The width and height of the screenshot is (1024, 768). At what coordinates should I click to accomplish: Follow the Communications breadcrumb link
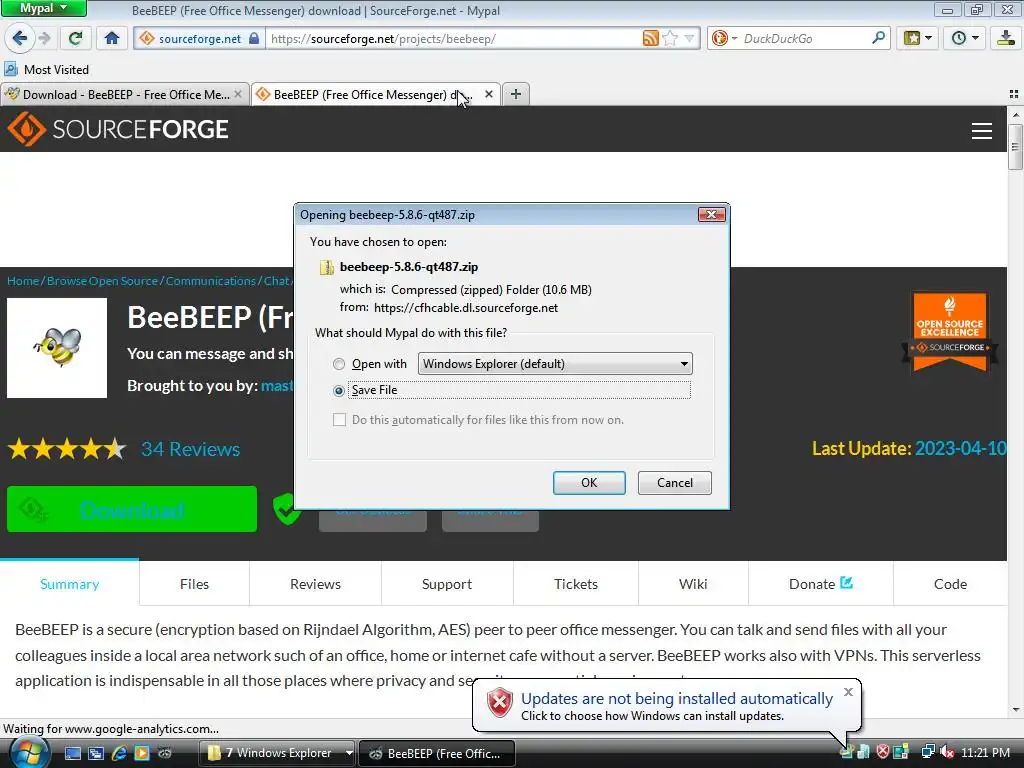(211, 281)
